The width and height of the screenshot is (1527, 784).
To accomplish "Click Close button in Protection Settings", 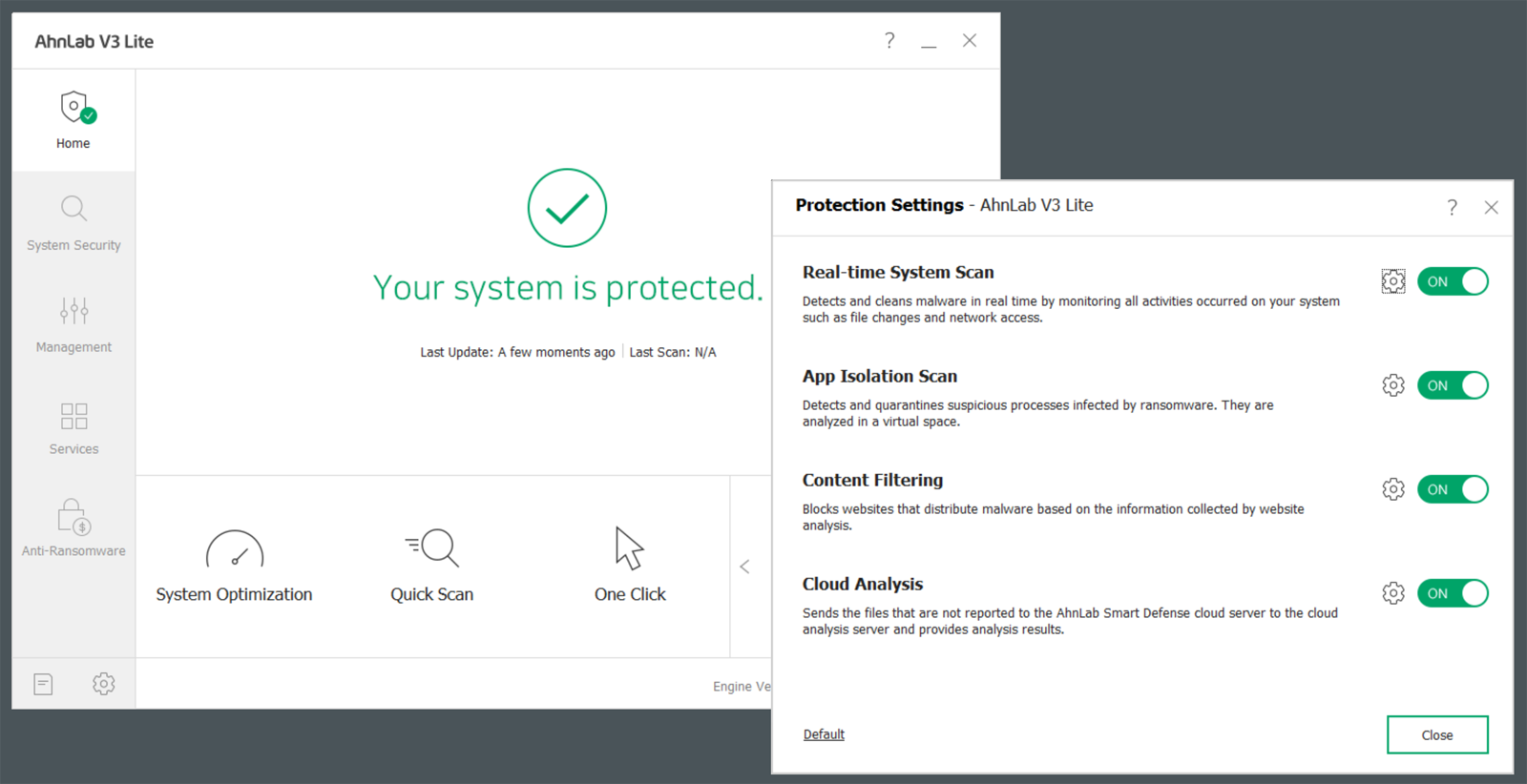I will coord(1437,734).
